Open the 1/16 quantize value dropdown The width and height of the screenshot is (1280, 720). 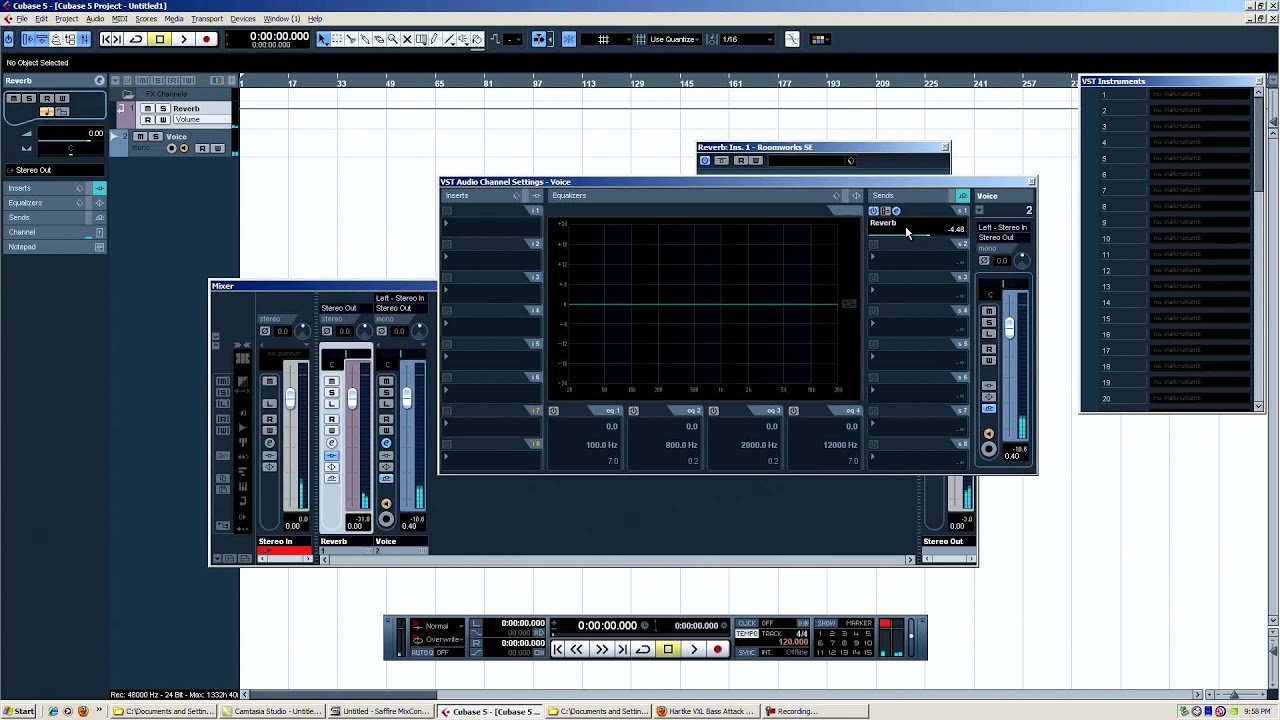(746, 39)
